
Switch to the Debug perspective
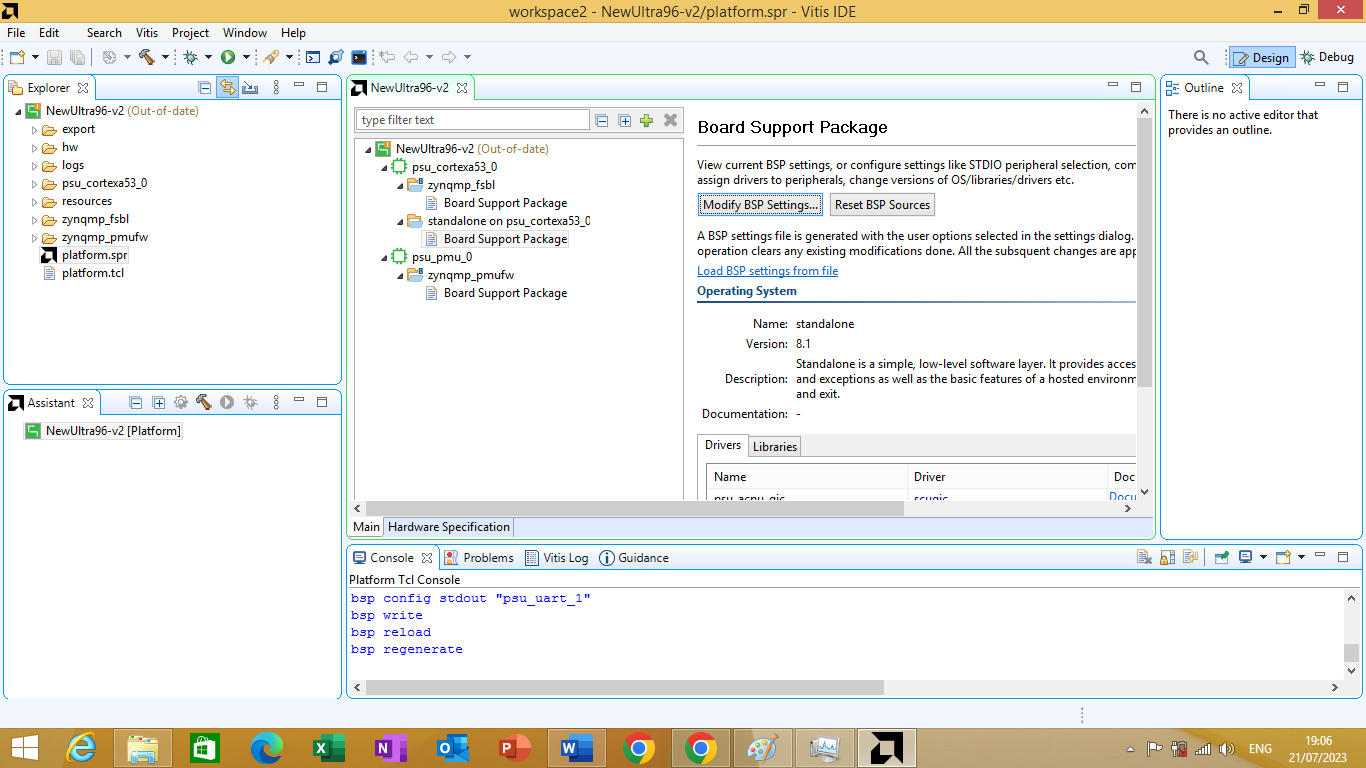tap(1327, 58)
